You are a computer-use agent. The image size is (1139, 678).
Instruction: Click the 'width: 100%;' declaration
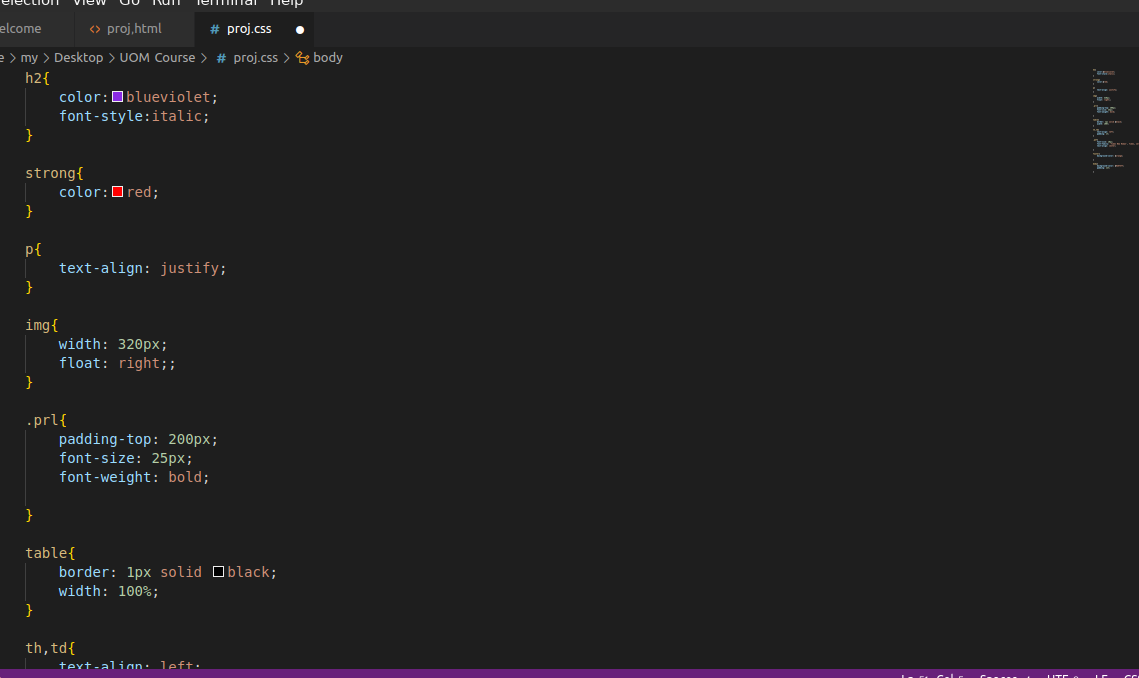click(x=109, y=591)
